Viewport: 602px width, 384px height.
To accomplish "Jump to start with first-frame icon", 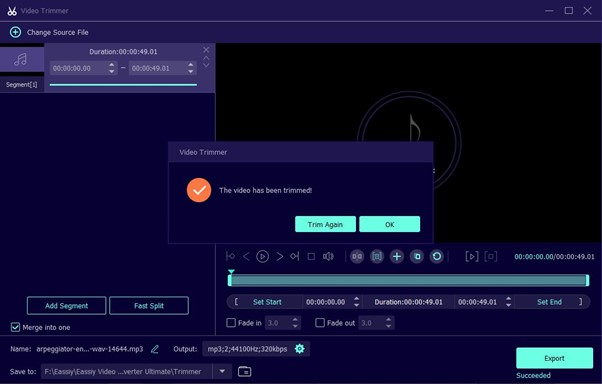I will coord(231,256).
